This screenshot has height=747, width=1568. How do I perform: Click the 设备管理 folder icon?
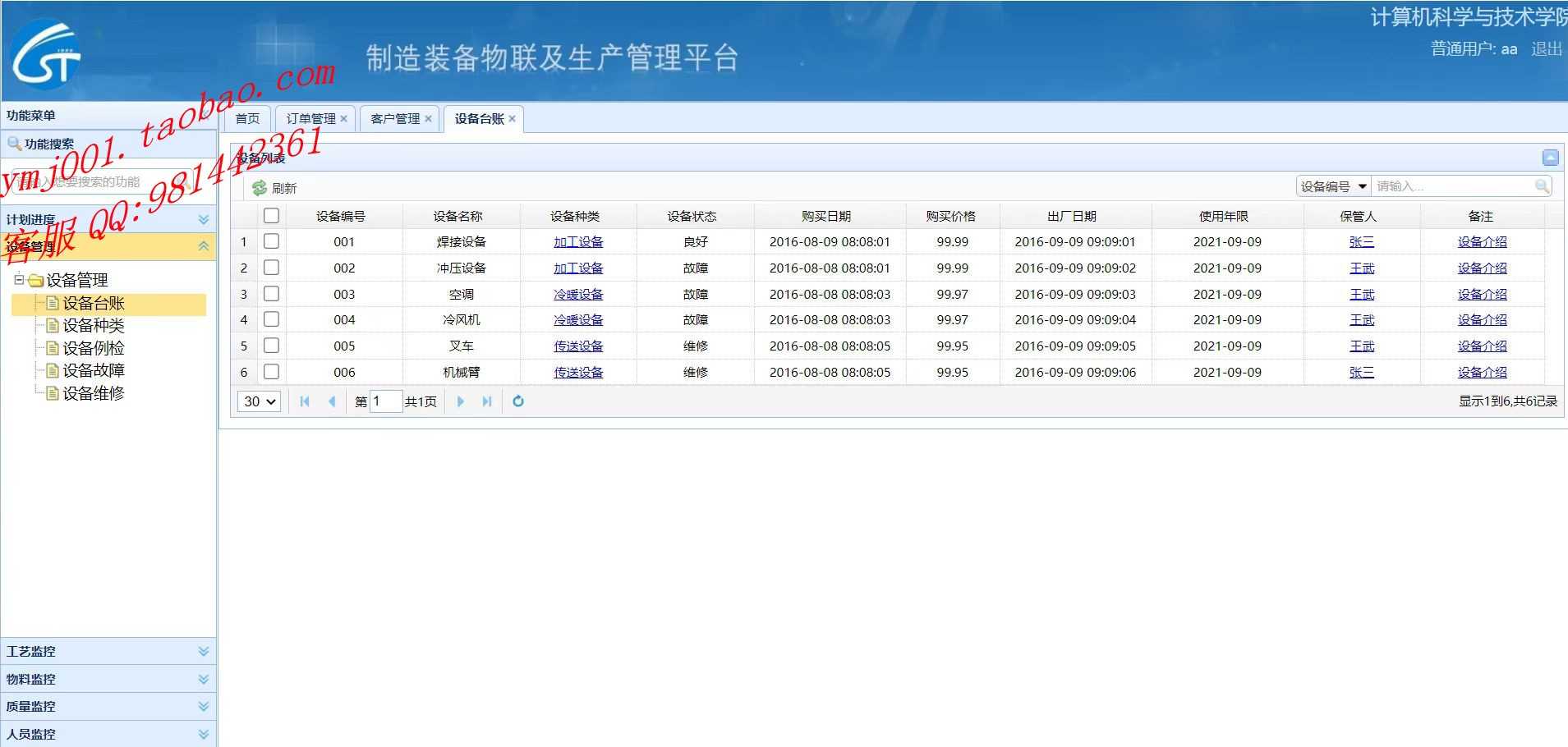tap(35, 281)
